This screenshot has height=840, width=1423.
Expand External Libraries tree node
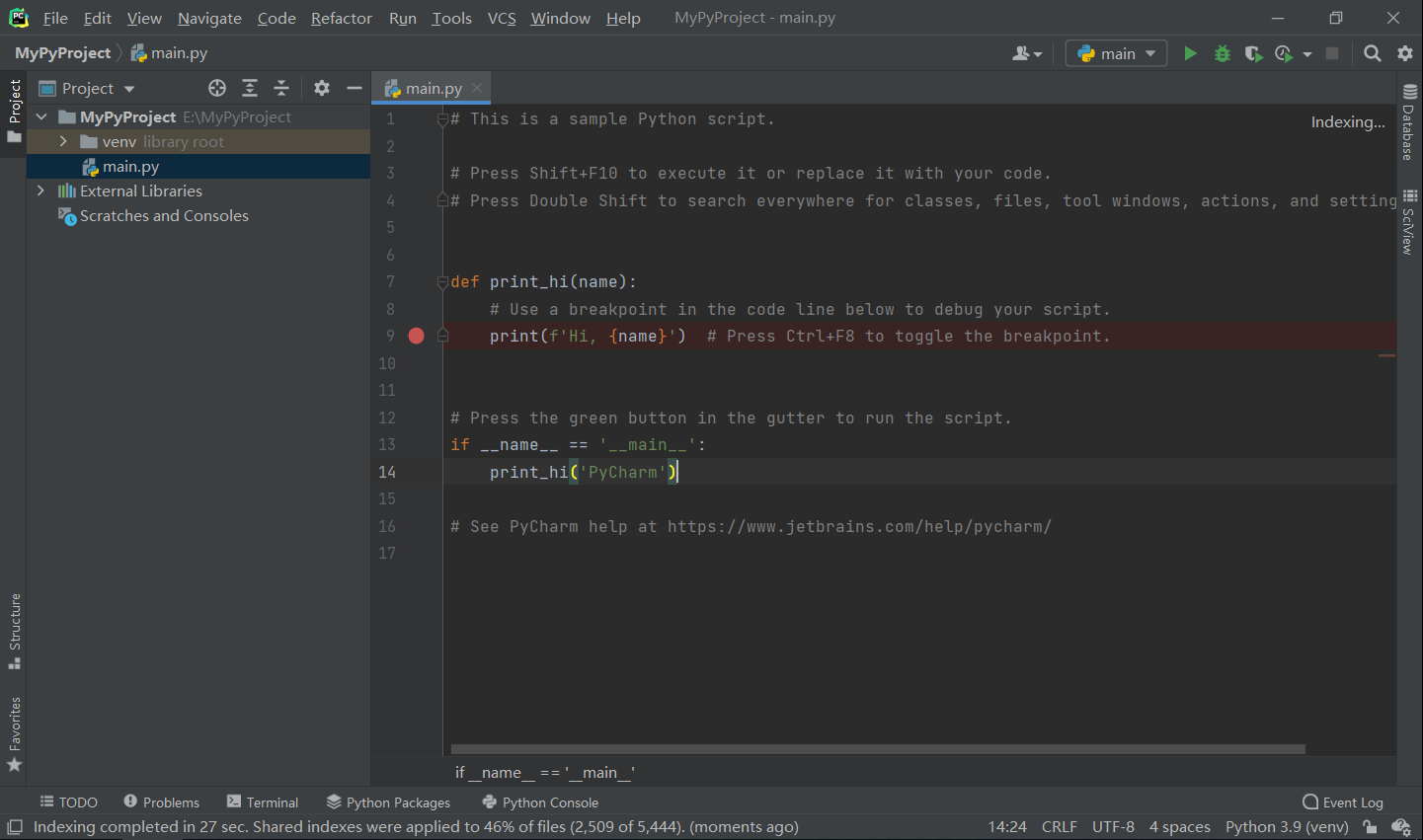pos(40,191)
